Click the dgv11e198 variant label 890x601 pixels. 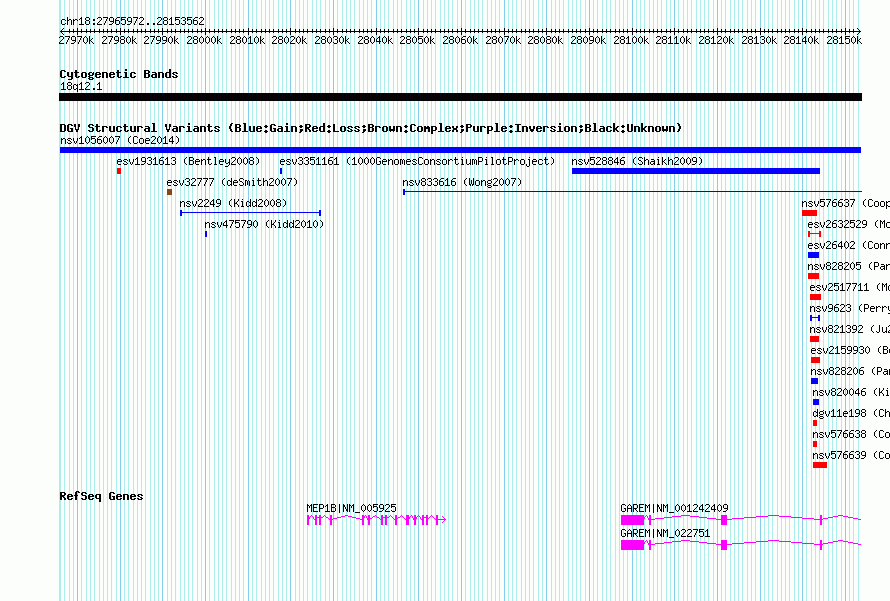[x=851, y=413]
